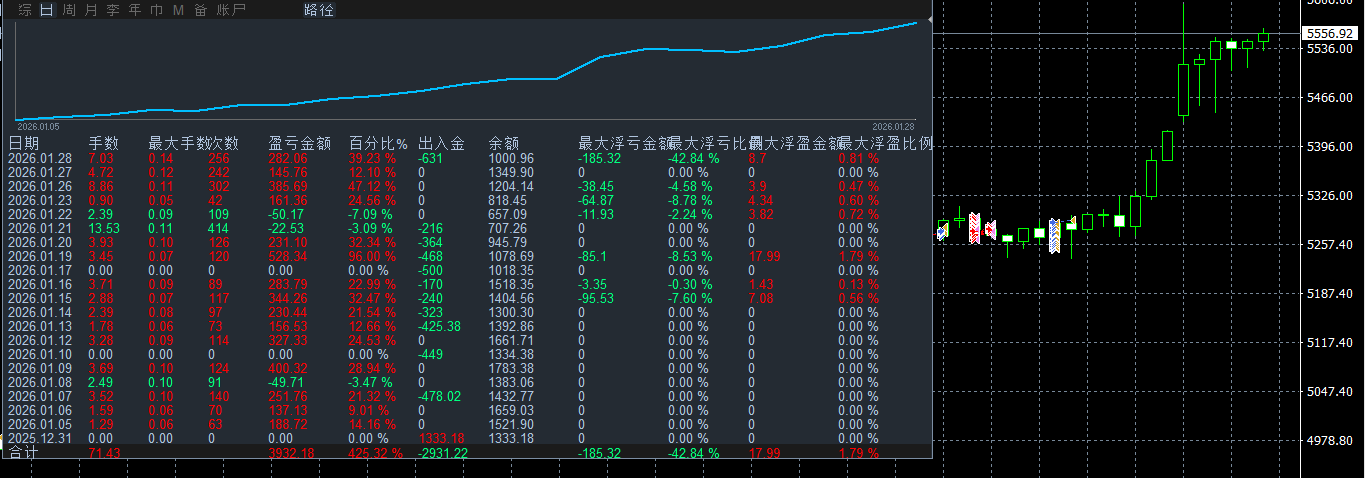The height and width of the screenshot is (478, 1365).
Task: Select the 2026.01.21 date row
Action: point(468,228)
